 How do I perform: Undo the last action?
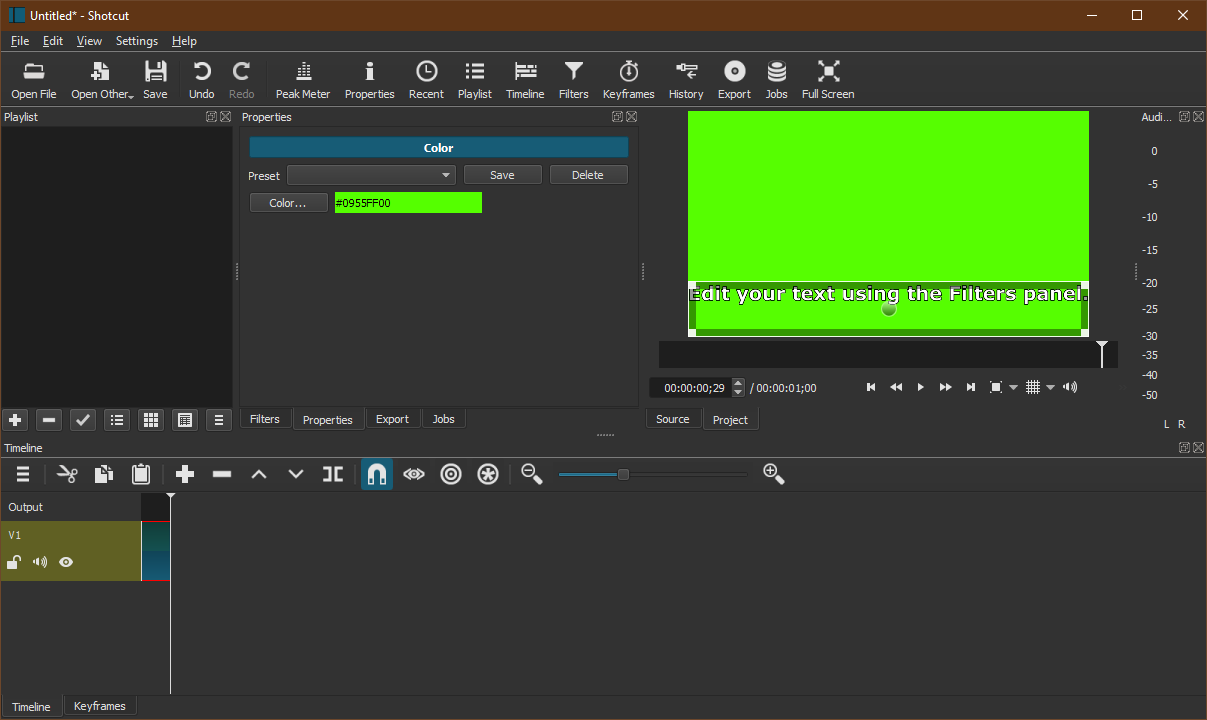202,80
